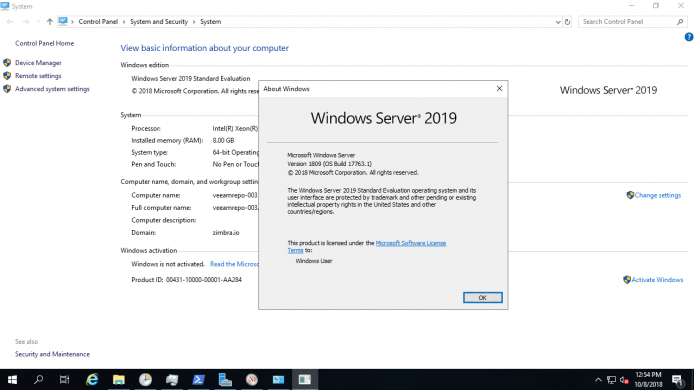Image resolution: width=694 pixels, height=390 pixels.
Task: Open Server Manager from the taskbar
Action: click(x=225, y=380)
